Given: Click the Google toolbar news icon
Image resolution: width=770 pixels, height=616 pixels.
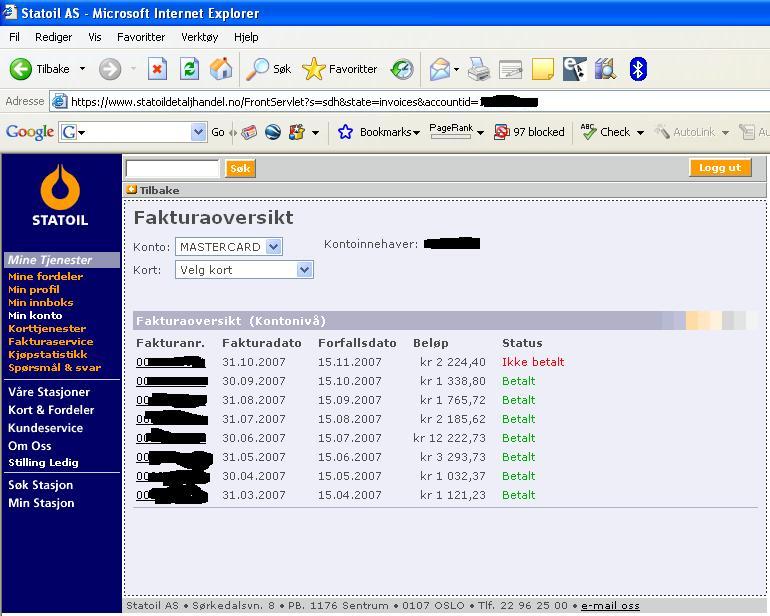Looking at the screenshot, I should pos(249,132).
